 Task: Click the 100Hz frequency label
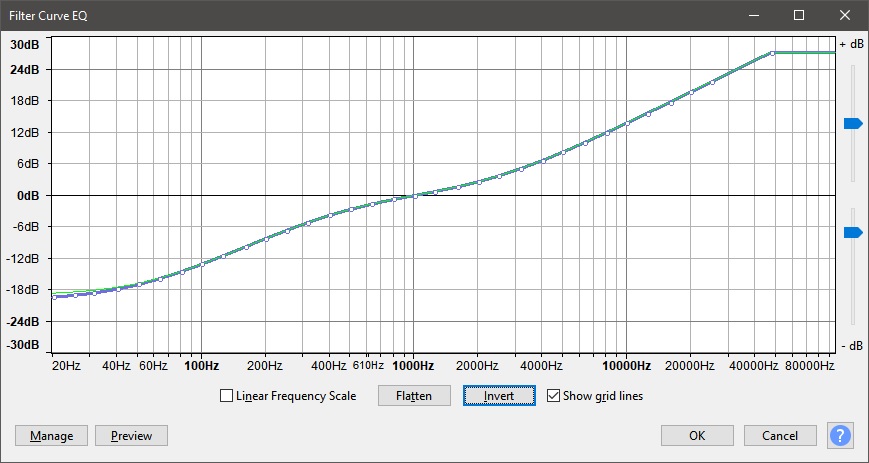(x=201, y=366)
